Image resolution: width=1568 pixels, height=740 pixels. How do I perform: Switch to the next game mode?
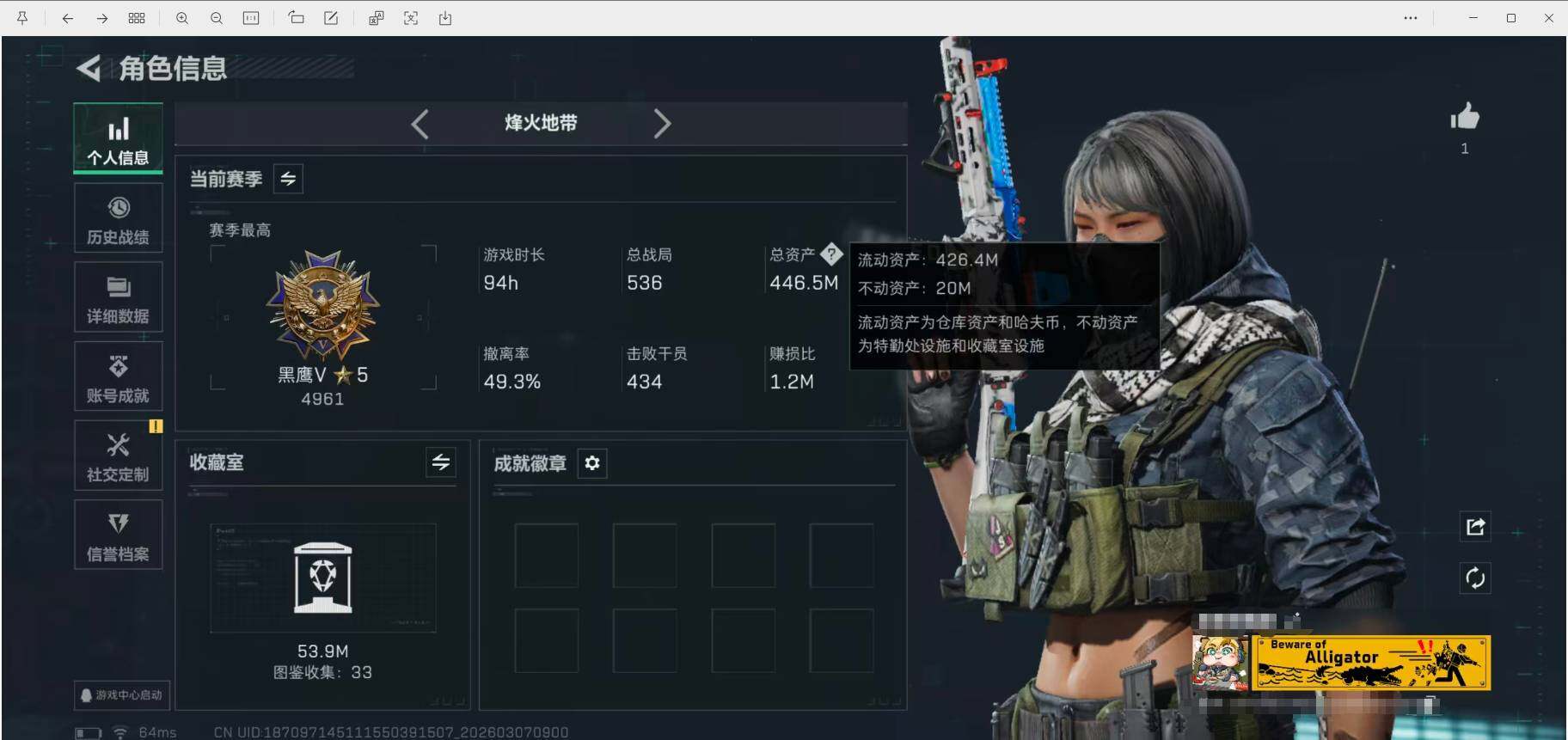pos(662,124)
